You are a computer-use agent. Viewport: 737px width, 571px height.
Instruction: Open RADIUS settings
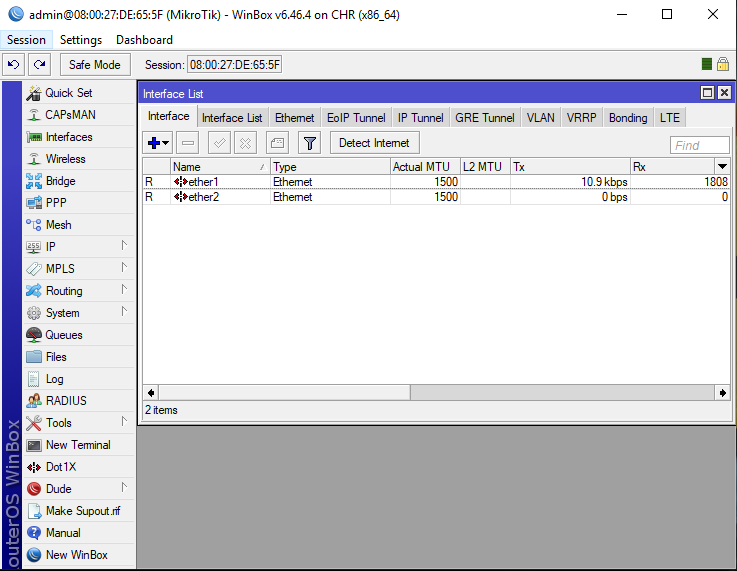[79, 401]
